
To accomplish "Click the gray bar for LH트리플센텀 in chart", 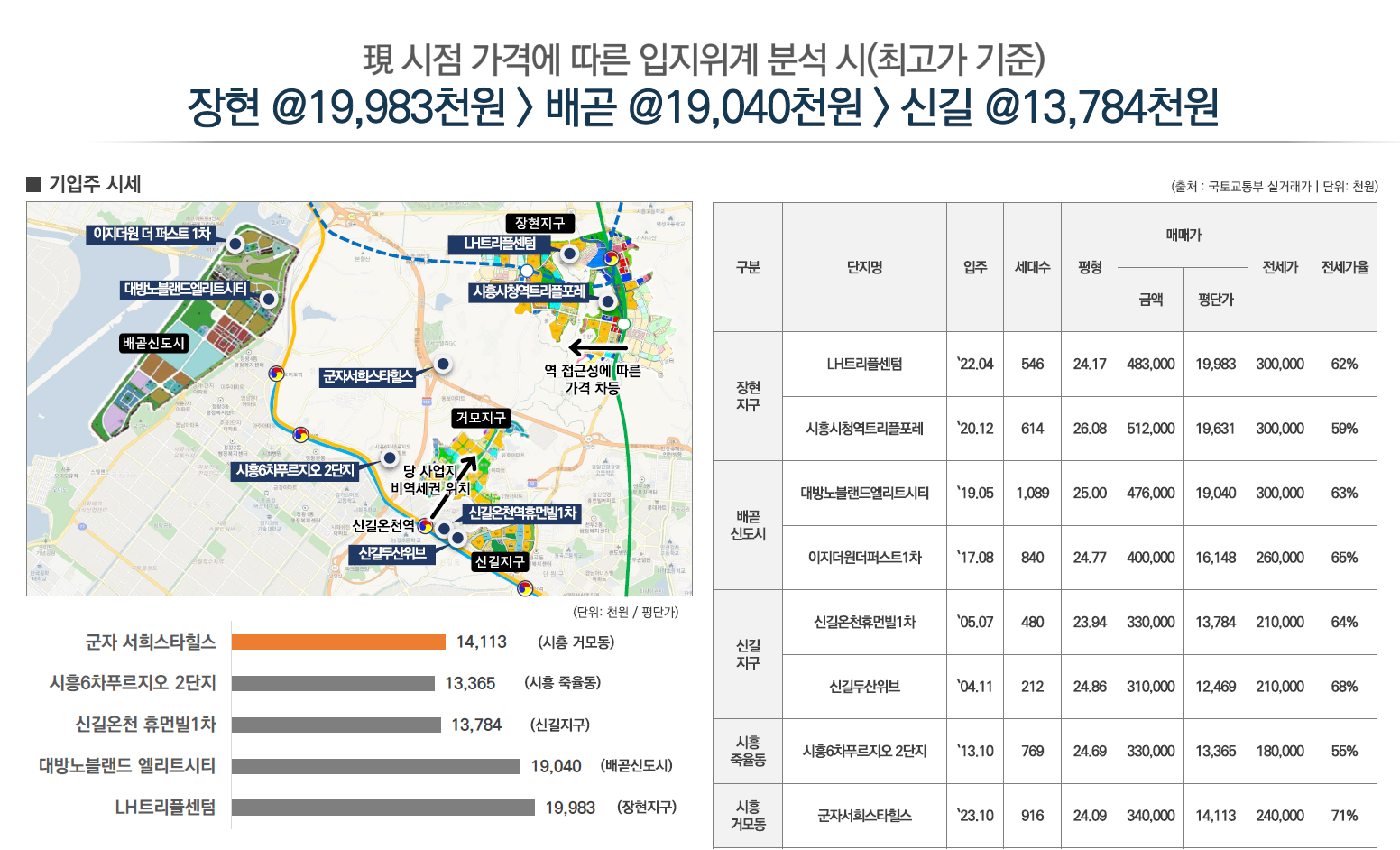I will [x=382, y=808].
